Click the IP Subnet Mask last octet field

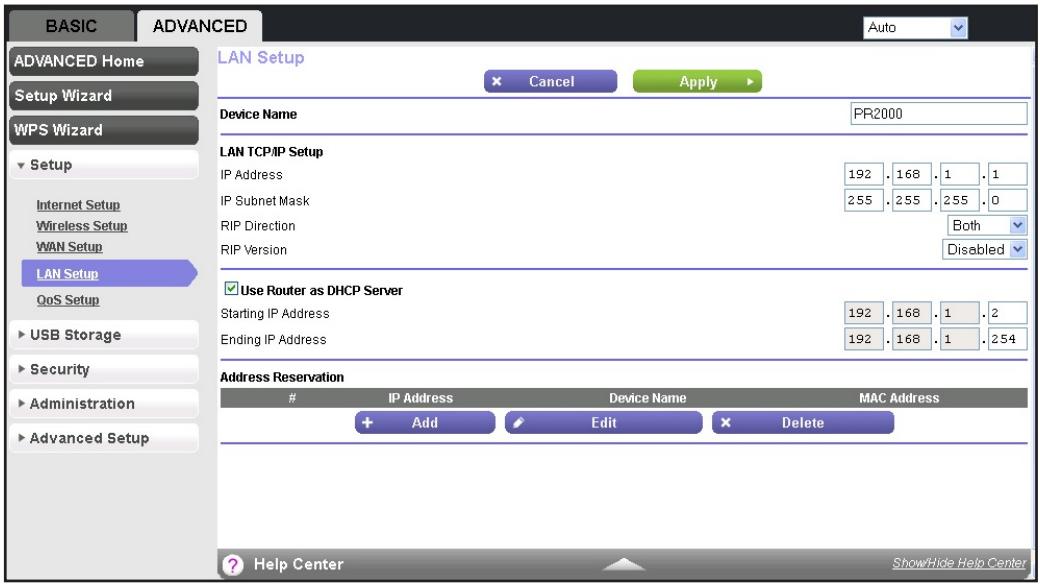(x=1008, y=200)
